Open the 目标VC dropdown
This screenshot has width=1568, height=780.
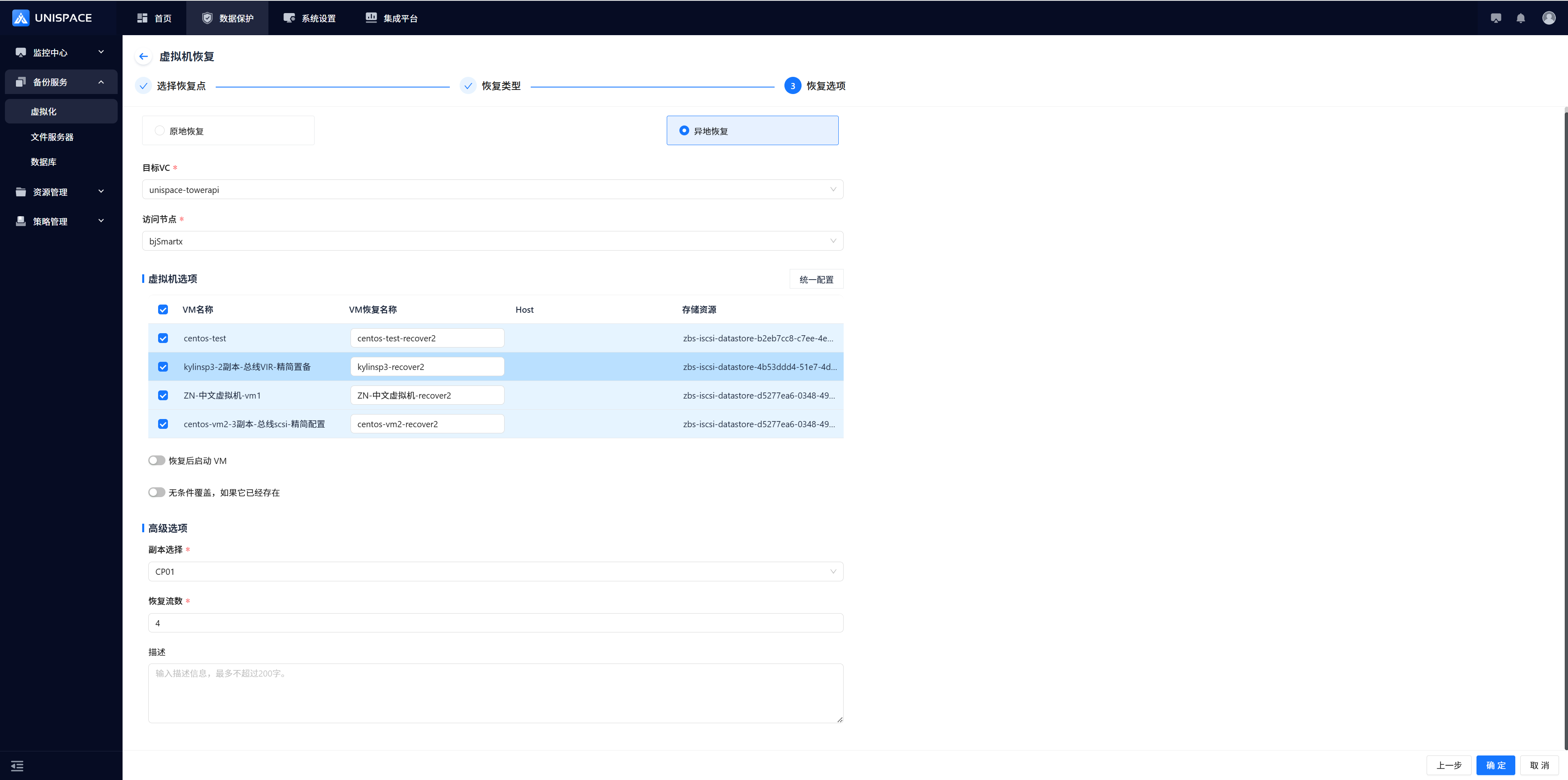pos(492,189)
